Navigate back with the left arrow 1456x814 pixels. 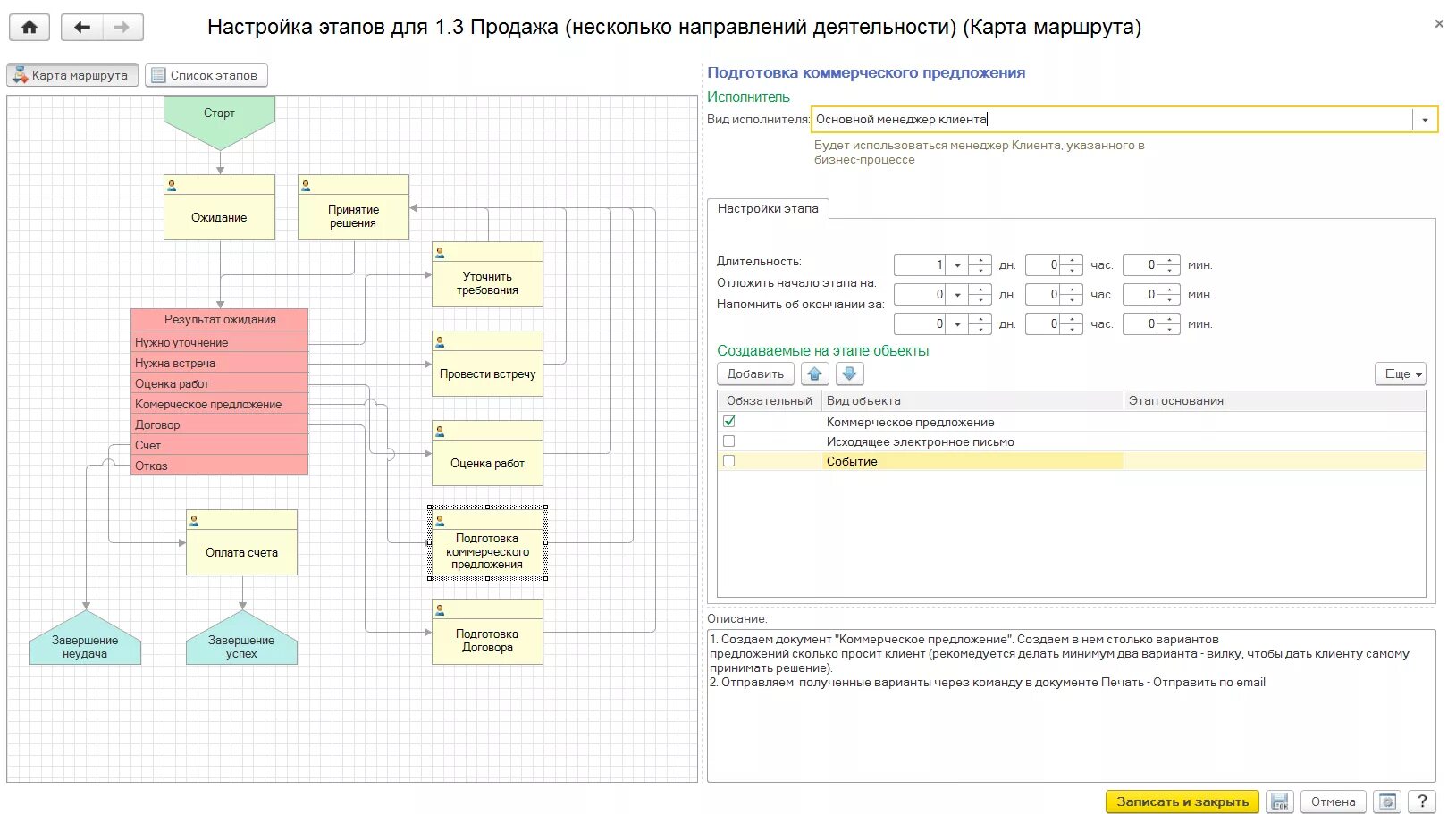click(x=82, y=28)
